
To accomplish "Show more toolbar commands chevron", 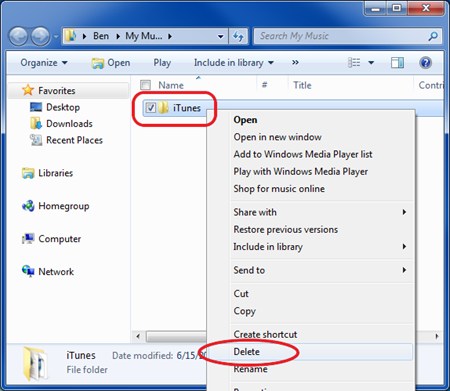I will coord(295,63).
